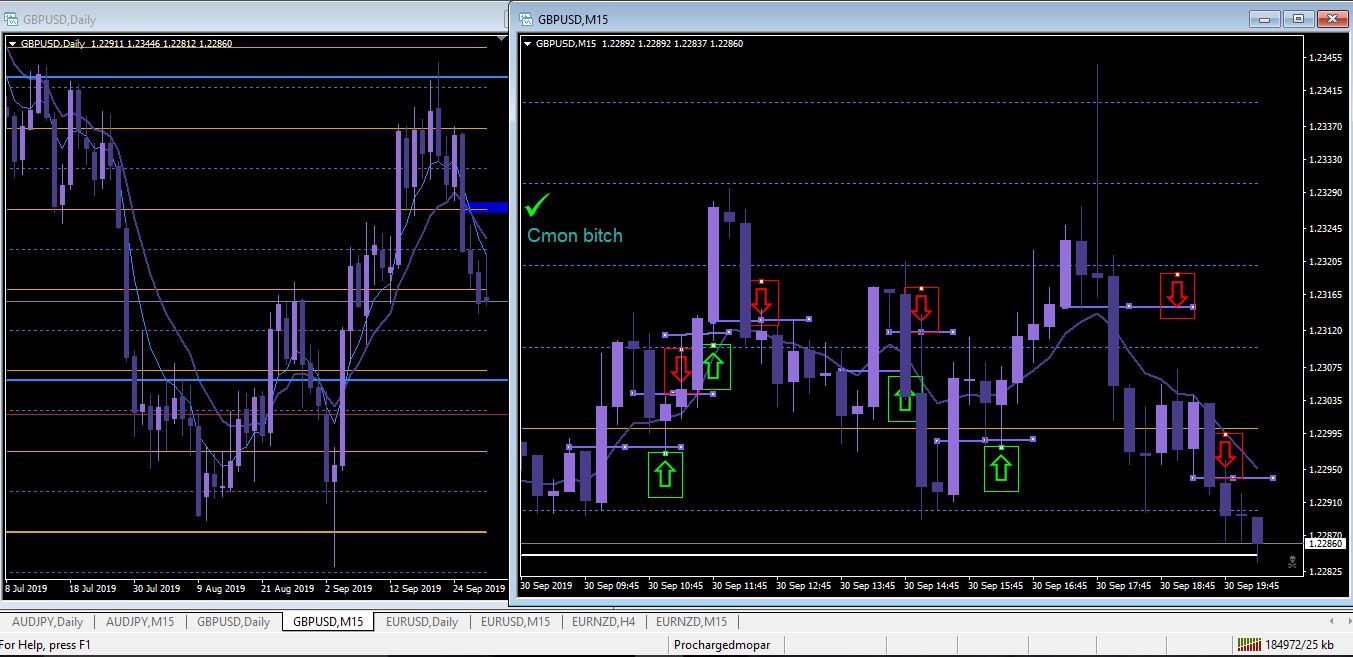The width and height of the screenshot is (1353, 657).
Task: Minimize the GBPUSD,M15 chart window
Action: click(1266, 18)
